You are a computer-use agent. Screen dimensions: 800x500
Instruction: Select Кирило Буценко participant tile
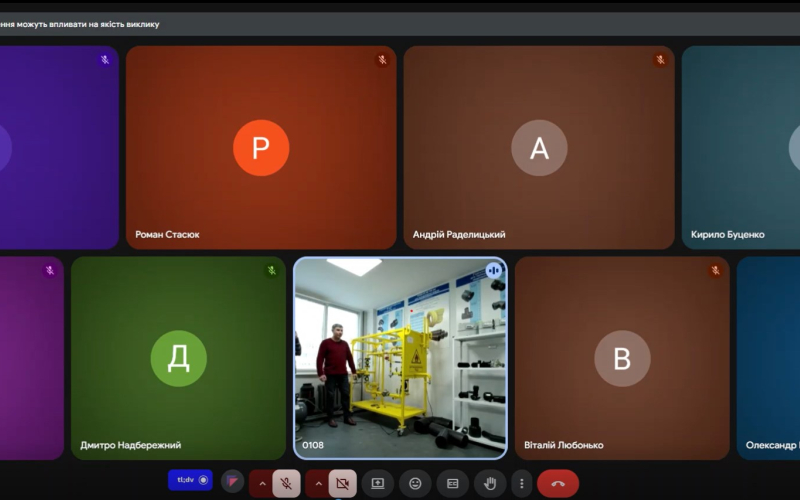(x=740, y=148)
